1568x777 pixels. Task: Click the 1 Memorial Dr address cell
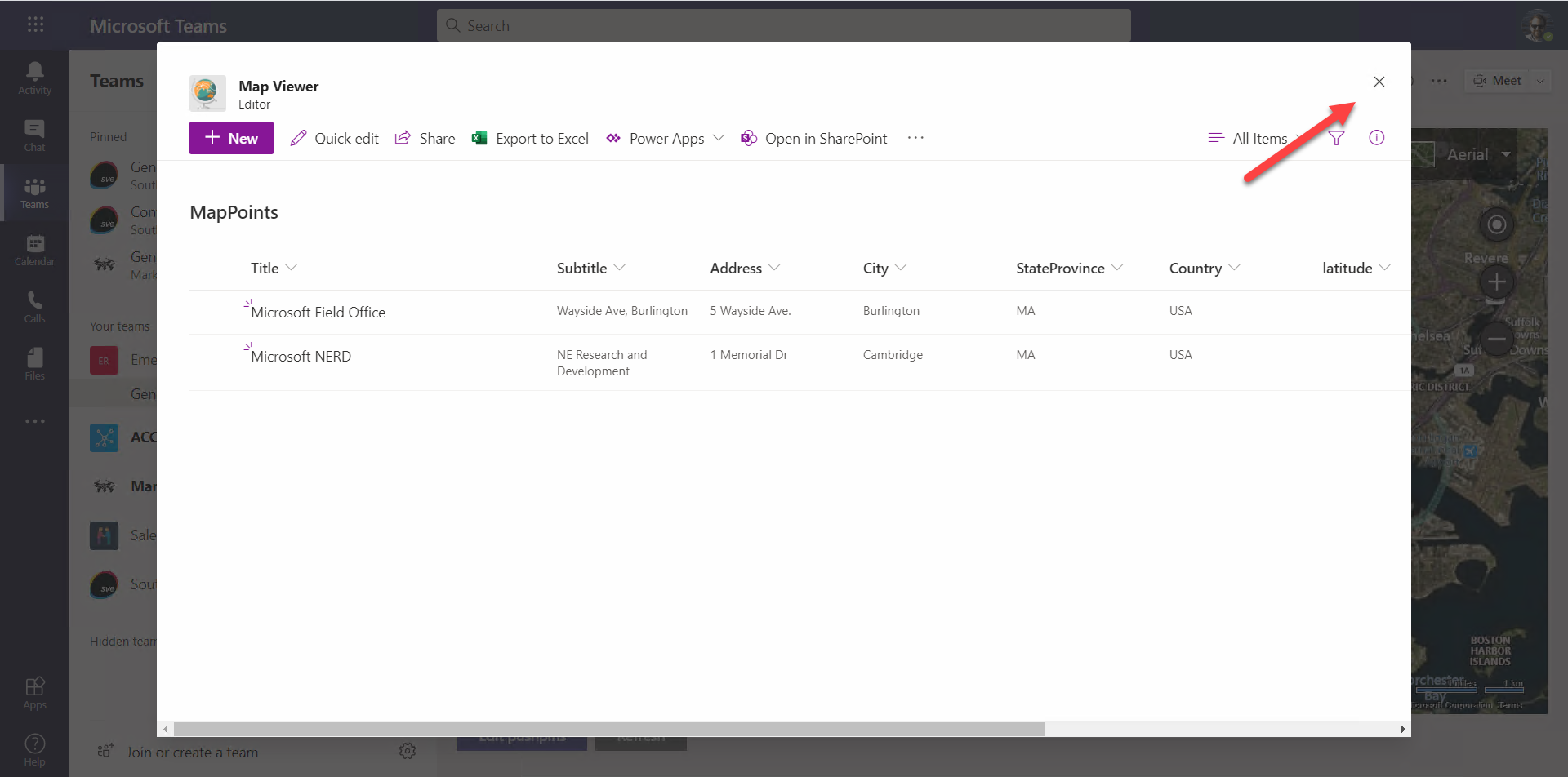point(749,355)
